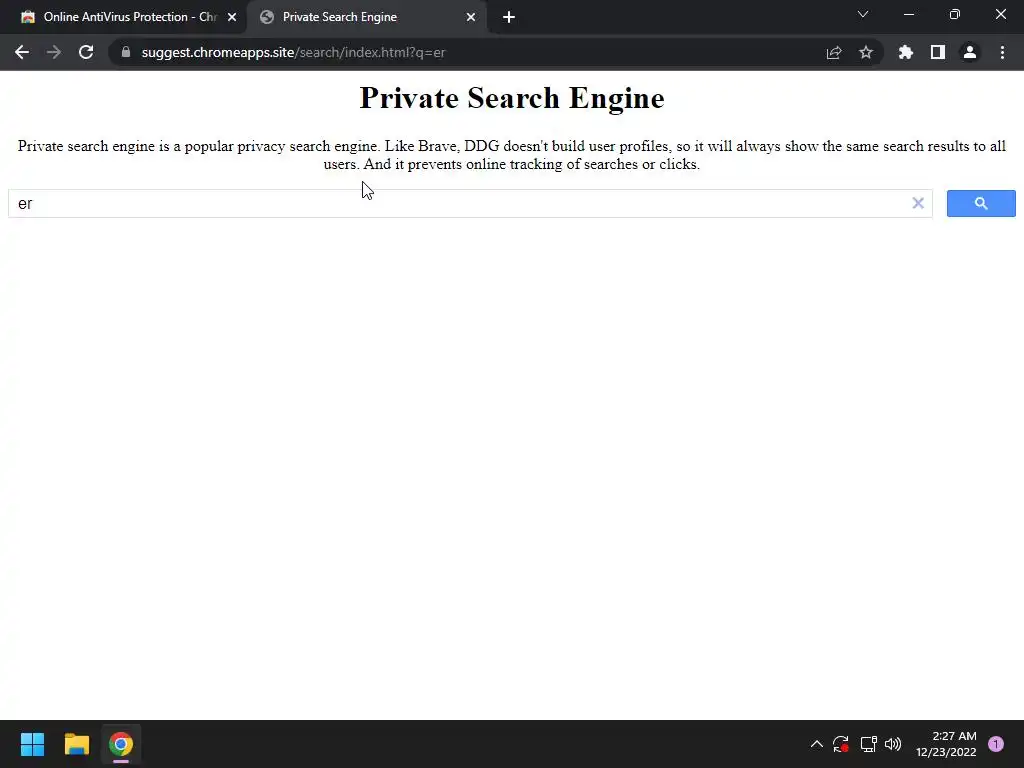Bookmark this tab with the star icon
Image resolution: width=1024 pixels, height=768 pixels.
866,52
